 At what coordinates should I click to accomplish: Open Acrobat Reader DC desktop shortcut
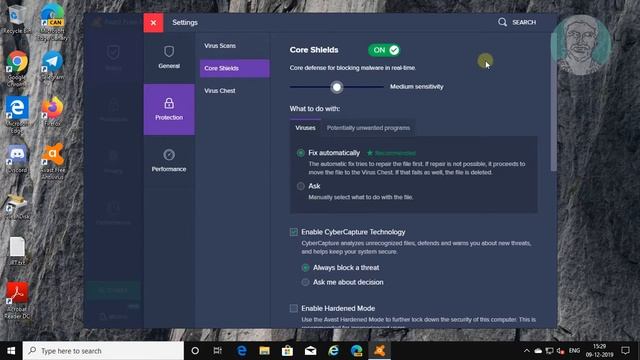coord(17,300)
